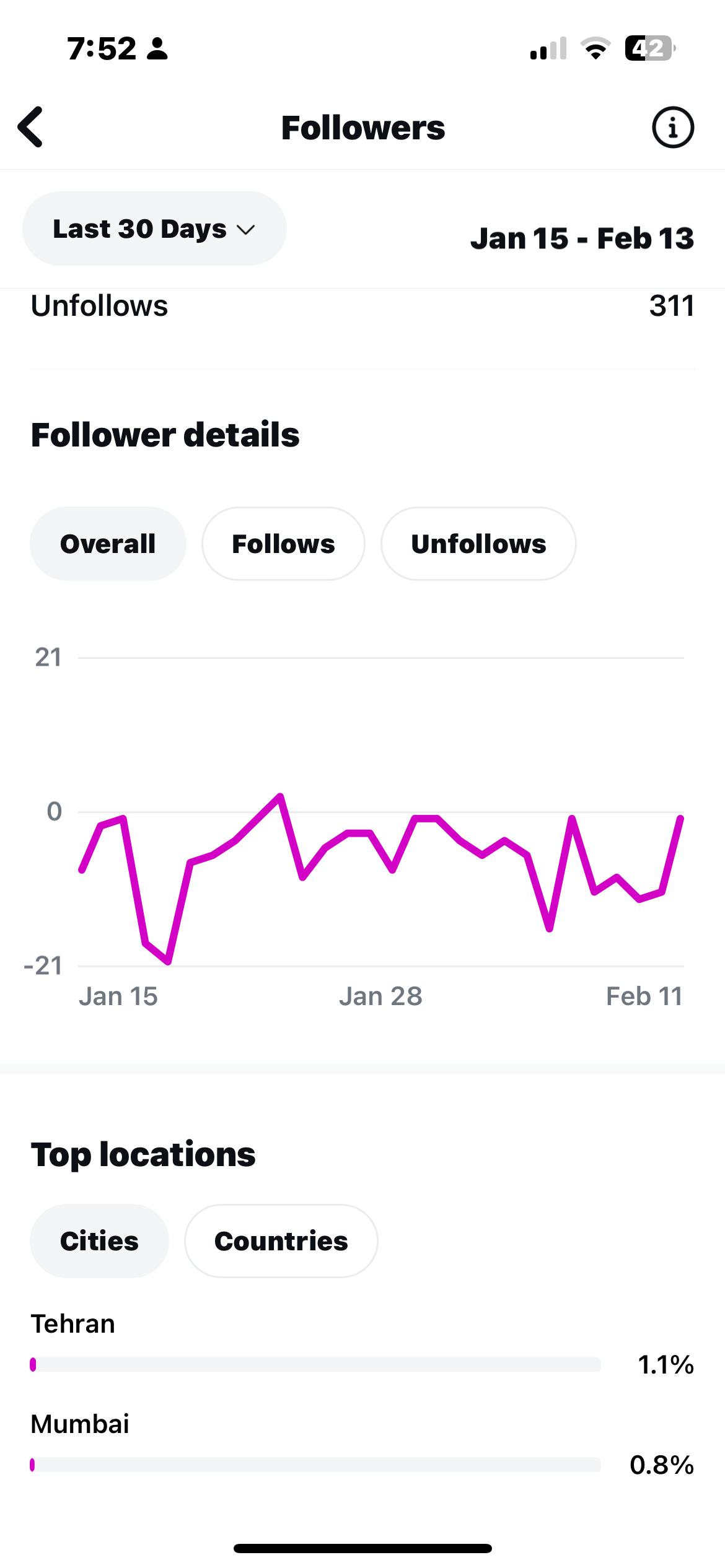
Task: Tap the Feb 11 axis label
Action: 644,996
